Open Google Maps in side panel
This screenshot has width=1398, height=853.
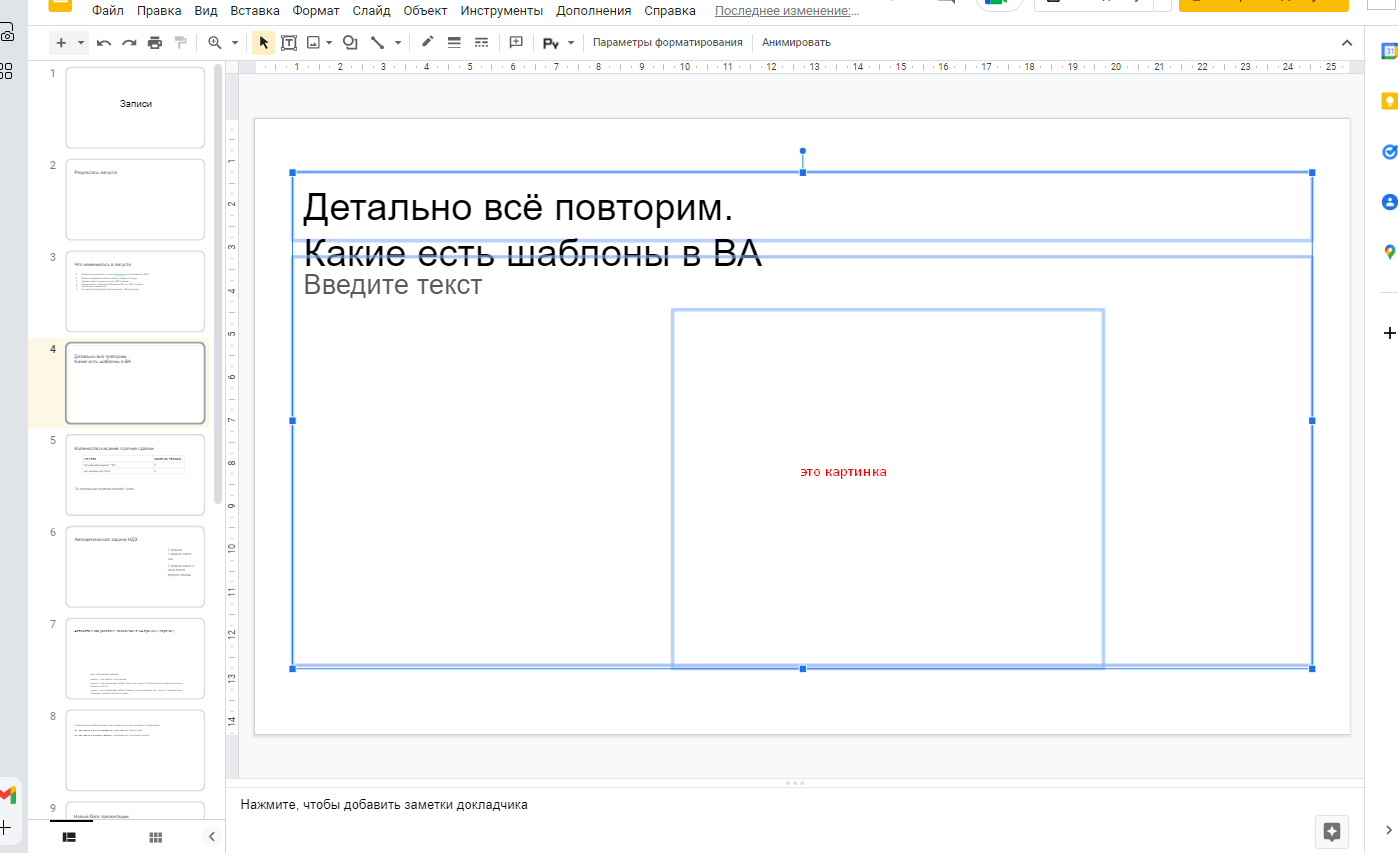(x=1389, y=253)
